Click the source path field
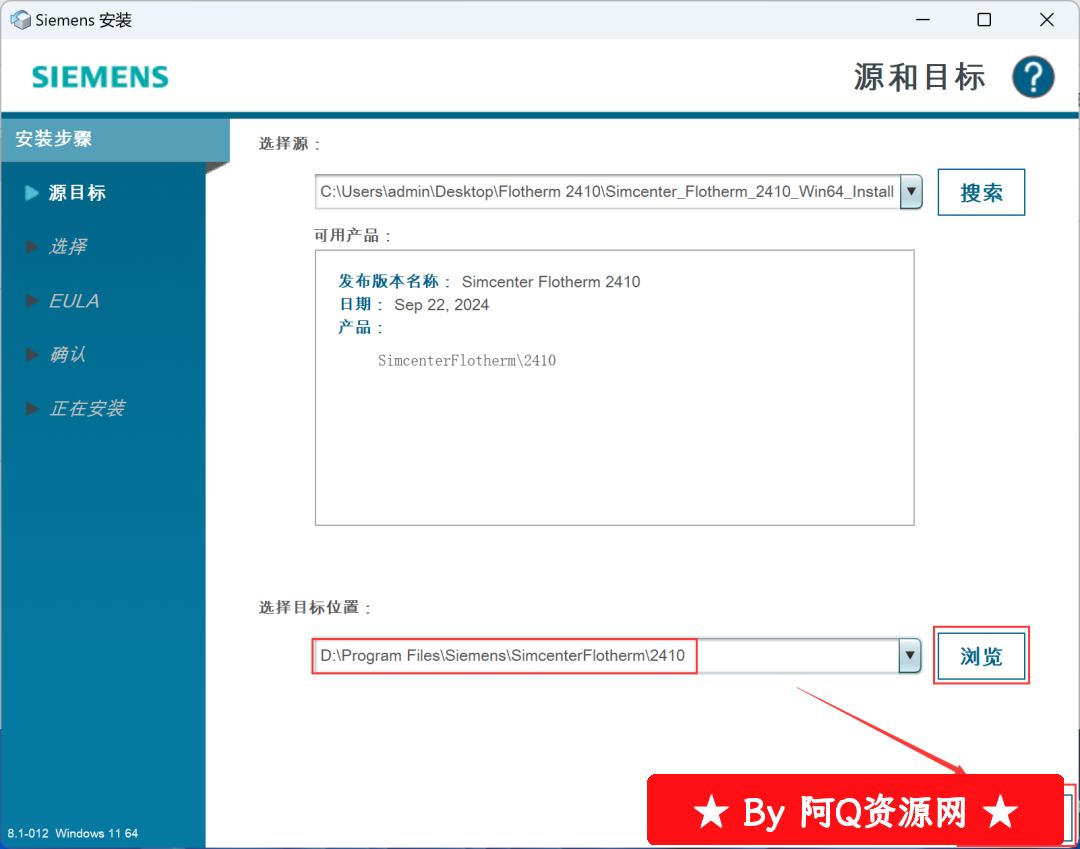Screen dimensions: 1080x849 tap(608, 191)
